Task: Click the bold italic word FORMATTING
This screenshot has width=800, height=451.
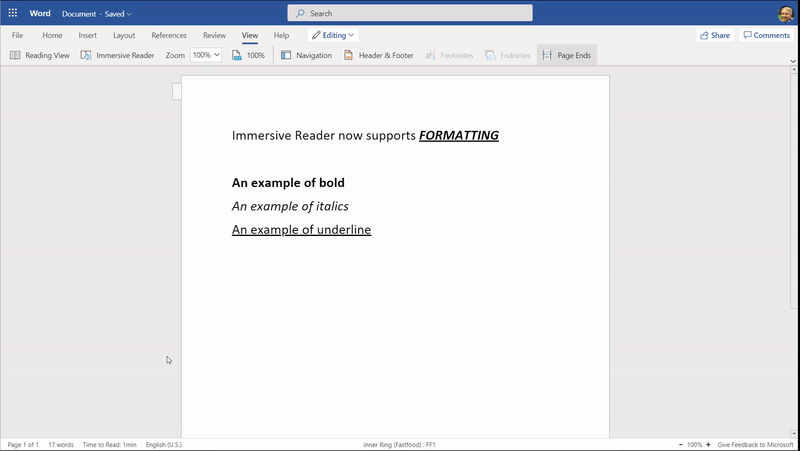Action: (459, 135)
